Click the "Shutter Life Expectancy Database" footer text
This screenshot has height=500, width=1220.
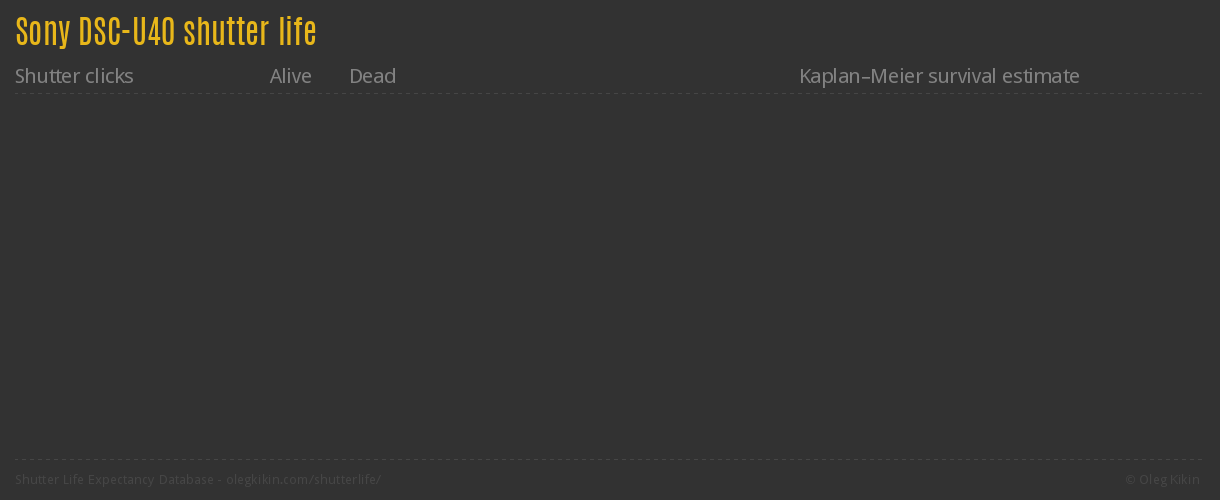pos(114,480)
